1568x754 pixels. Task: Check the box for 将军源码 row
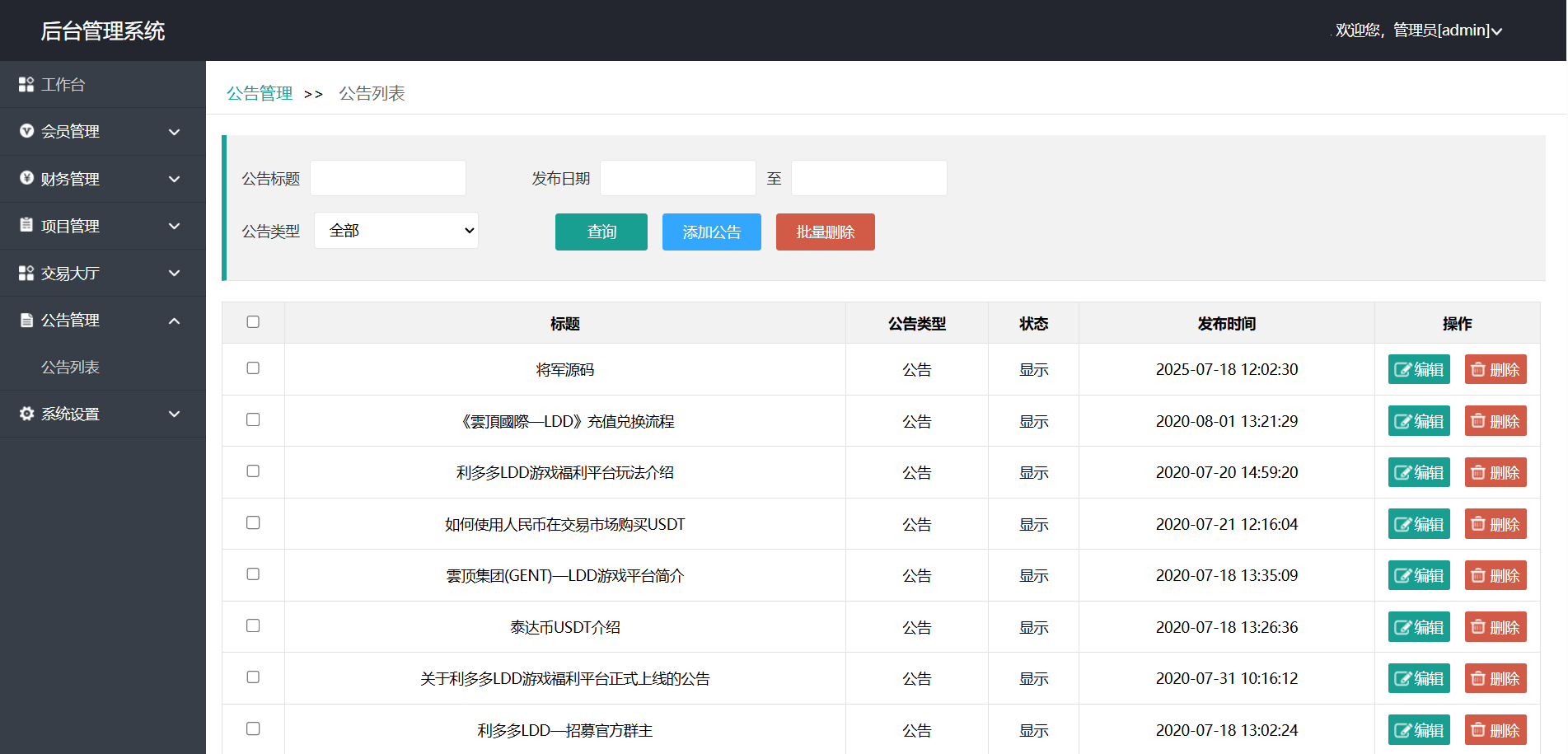(x=253, y=368)
